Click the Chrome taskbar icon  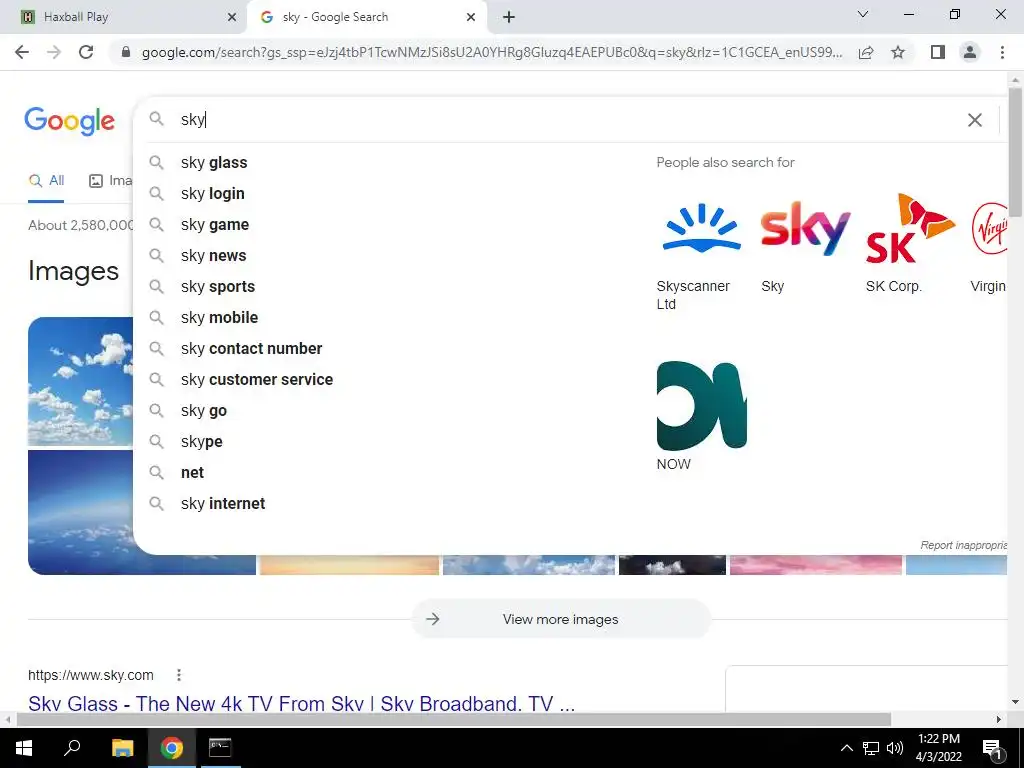click(x=172, y=748)
